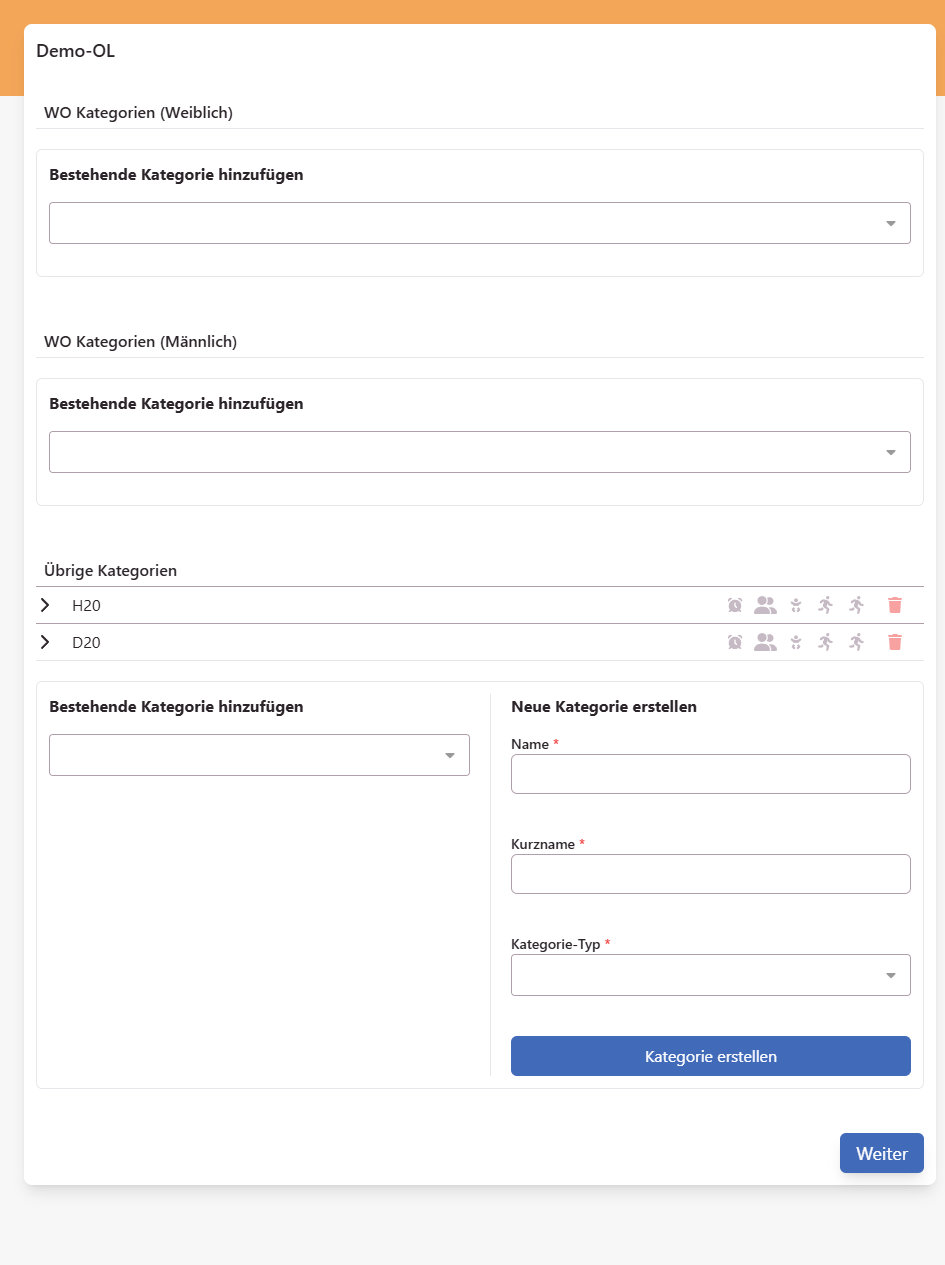Expand the D20 category row chevron

pyautogui.click(x=45, y=642)
